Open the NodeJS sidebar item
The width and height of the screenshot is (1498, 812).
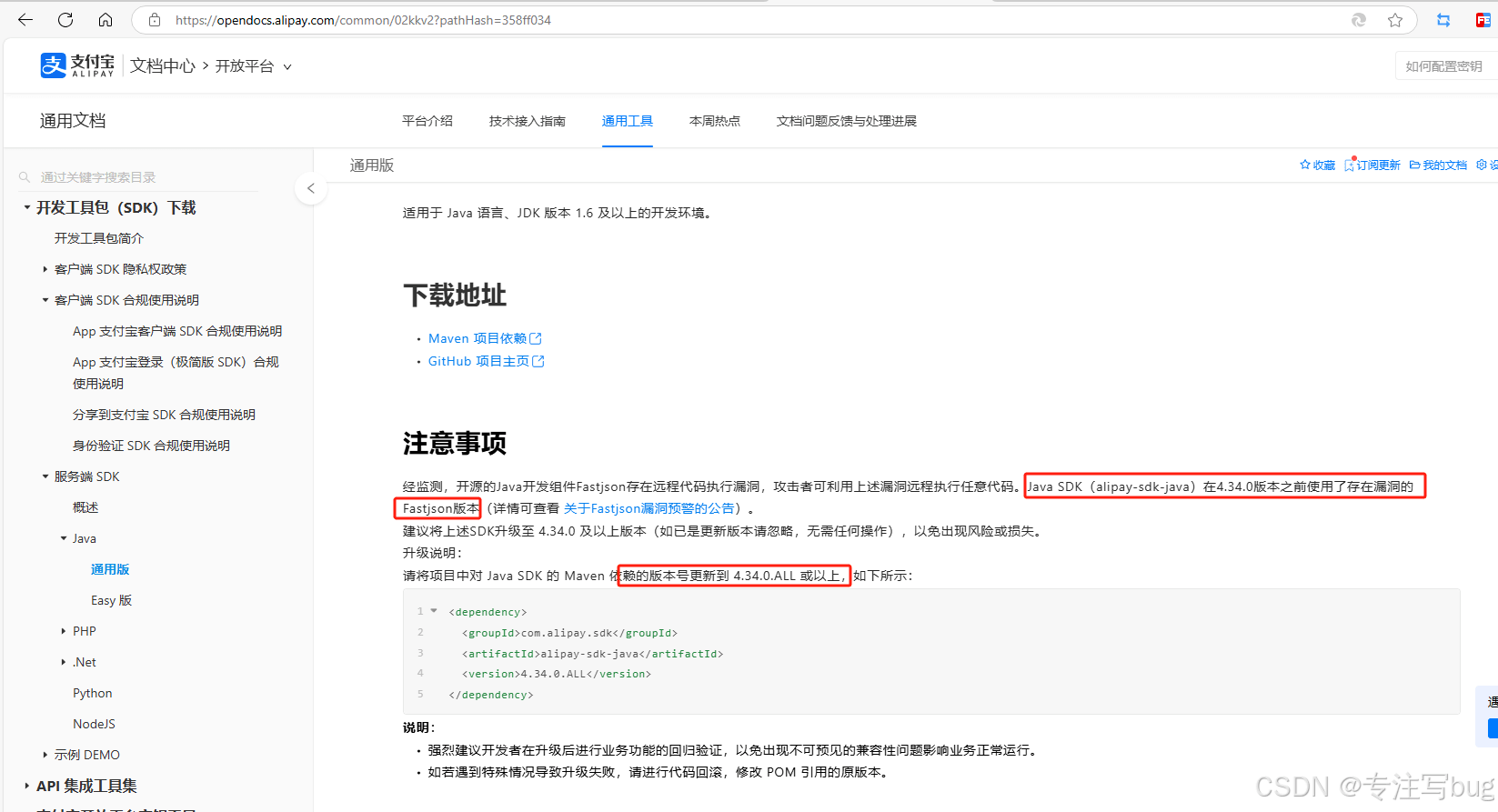94,724
